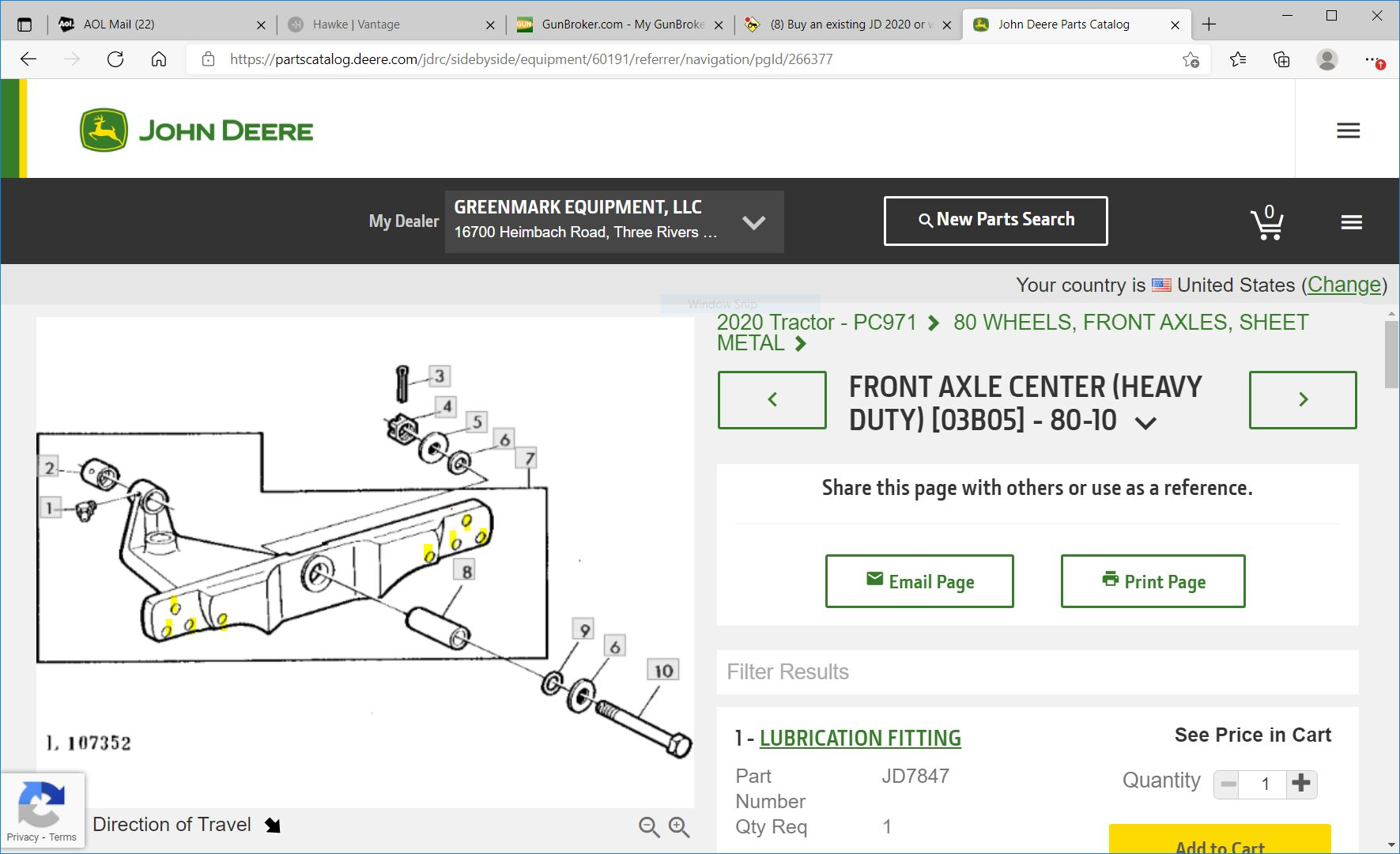Click the parts list vertical scrollbar thumb
Viewport: 1400px width, 854px height.
coord(1391,353)
